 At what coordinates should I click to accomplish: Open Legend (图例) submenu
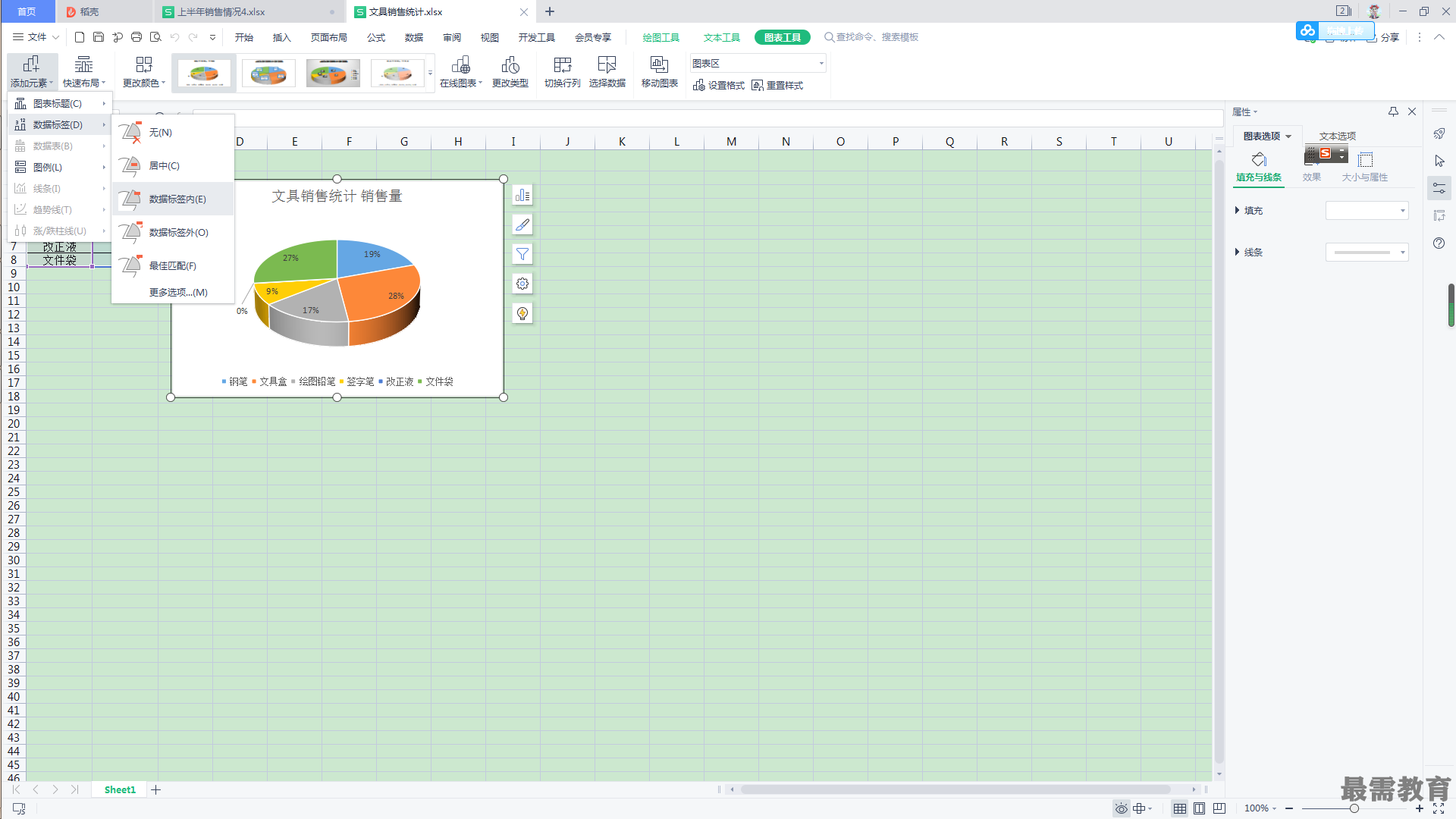60,168
